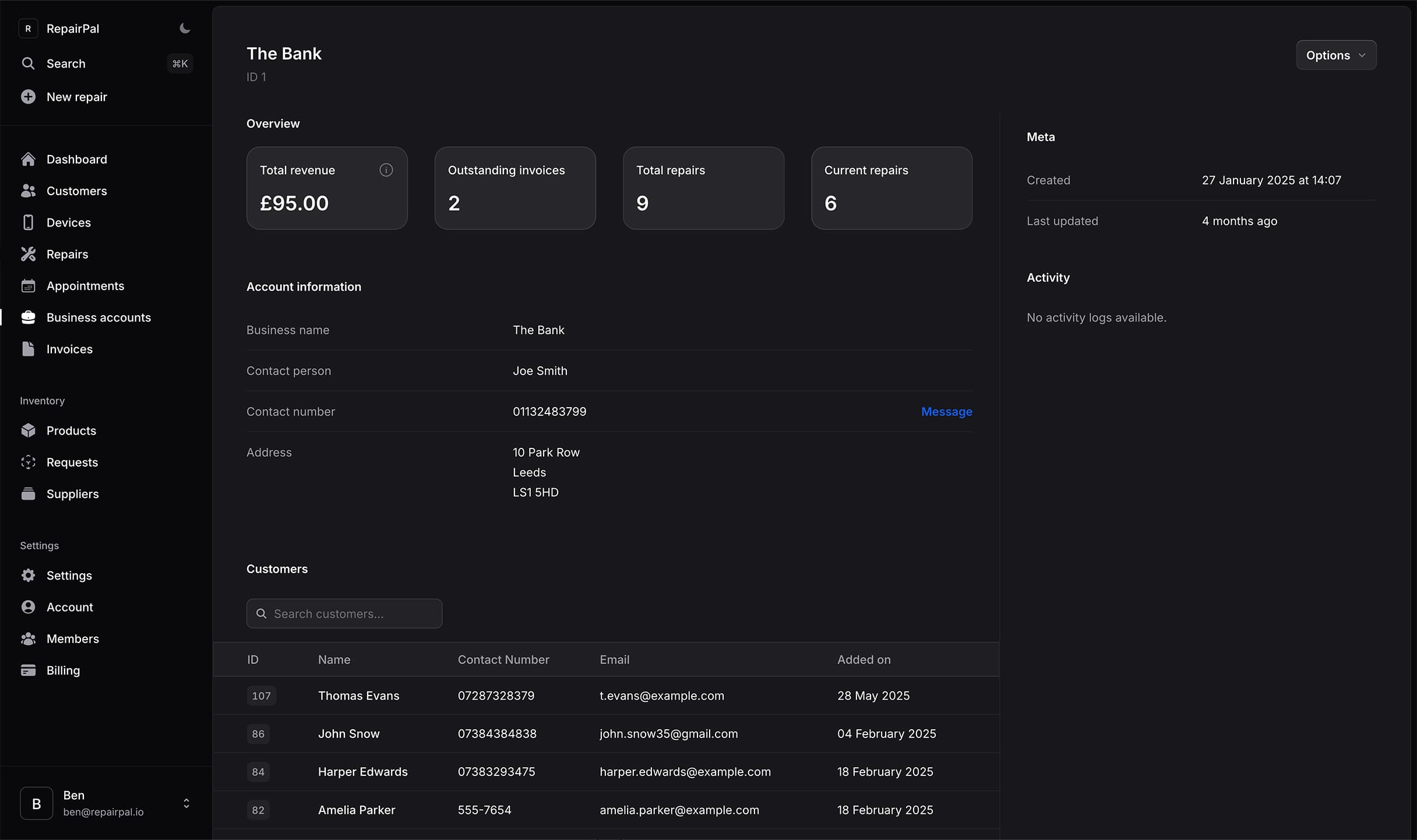The height and width of the screenshot is (840, 1417).
Task: Open the Total revenue card
Action: pos(327,188)
